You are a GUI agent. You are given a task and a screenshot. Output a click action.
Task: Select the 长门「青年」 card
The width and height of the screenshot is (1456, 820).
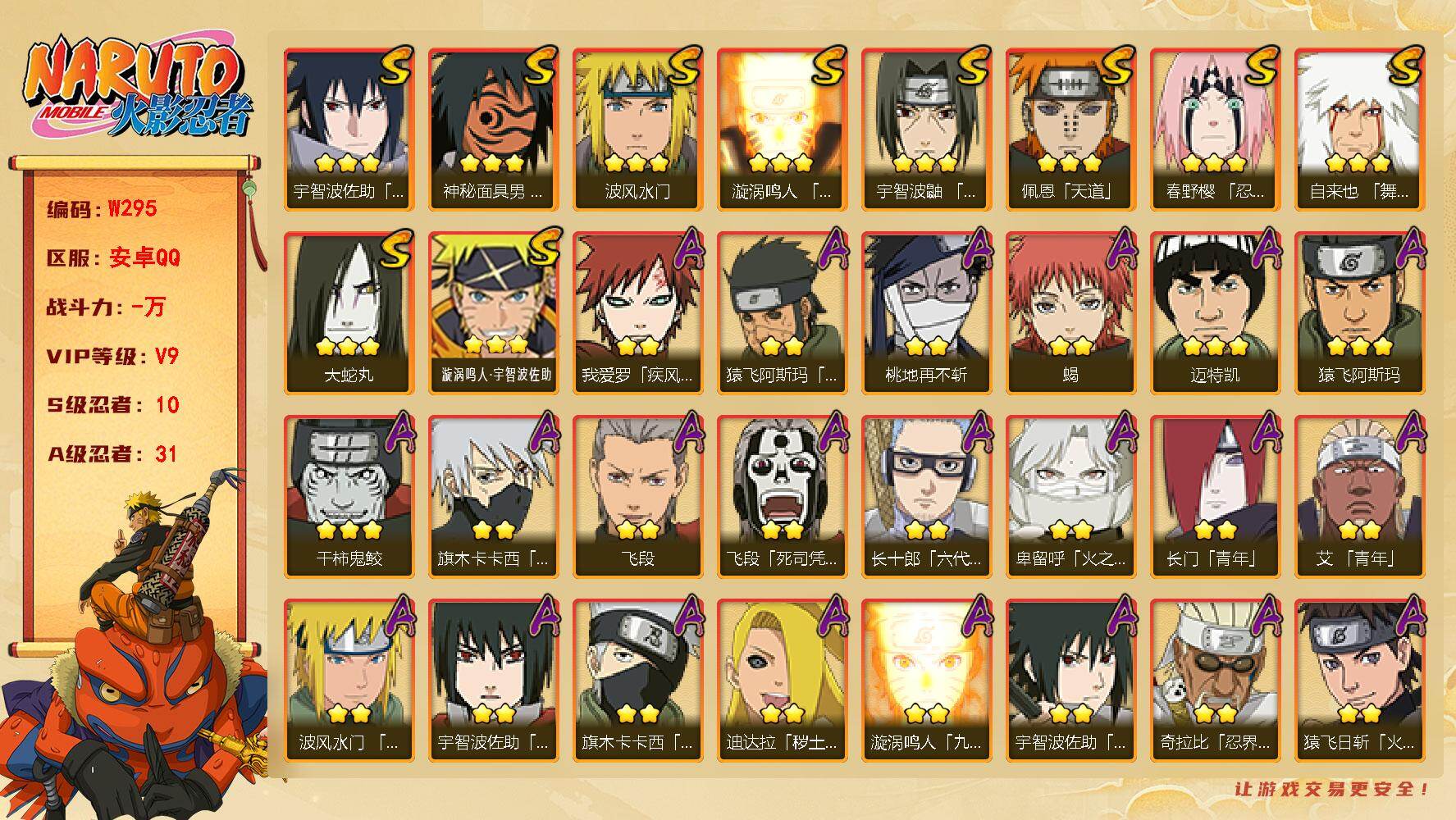pos(1215,496)
